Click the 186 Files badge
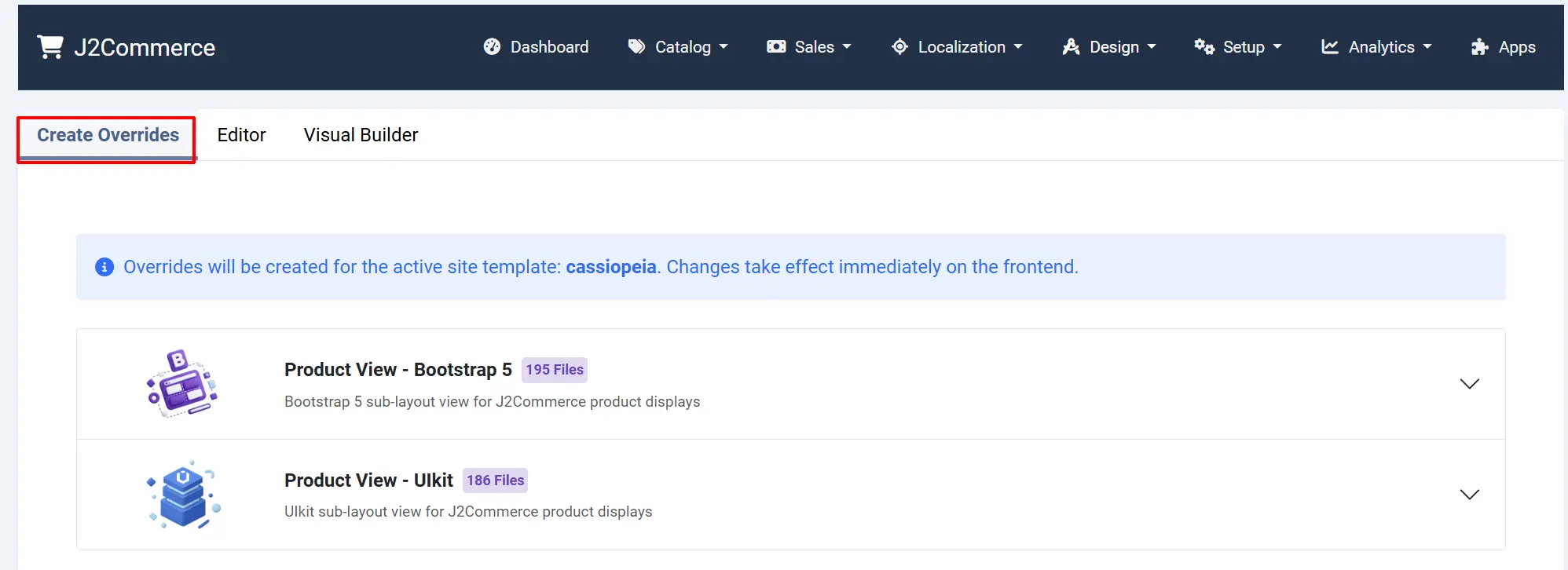The height and width of the screenshot is (570, 1568). pos(495,480)
